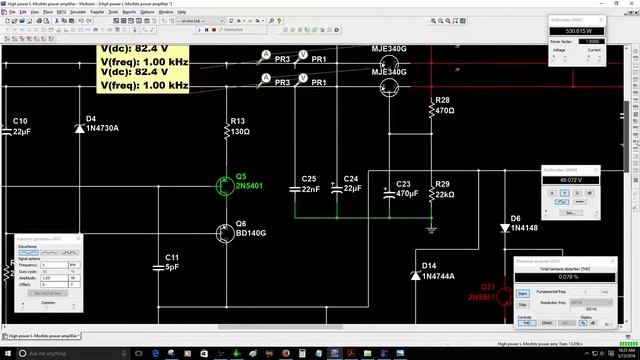Select ammeter A mode in Multimeter
640x360 pixels.
coord(552,193)
